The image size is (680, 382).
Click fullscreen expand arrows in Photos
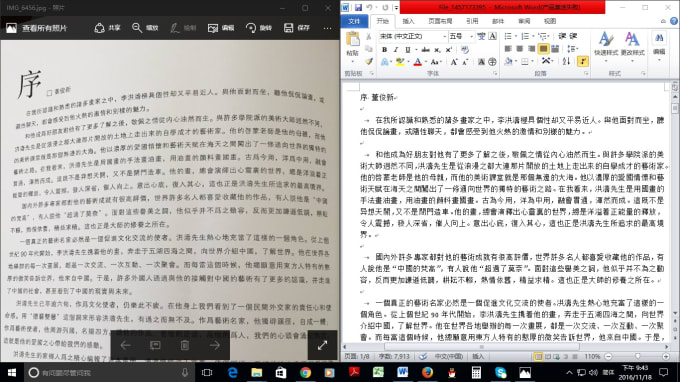(322, 345)
